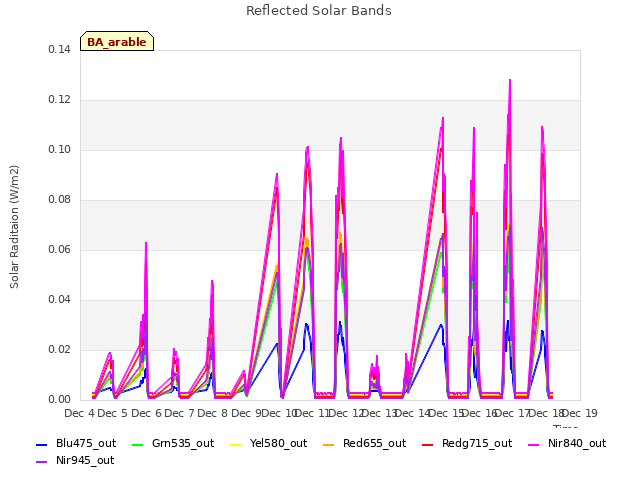
Task: Toggle Blu475_out series in legend
Action: pos(76,444)
